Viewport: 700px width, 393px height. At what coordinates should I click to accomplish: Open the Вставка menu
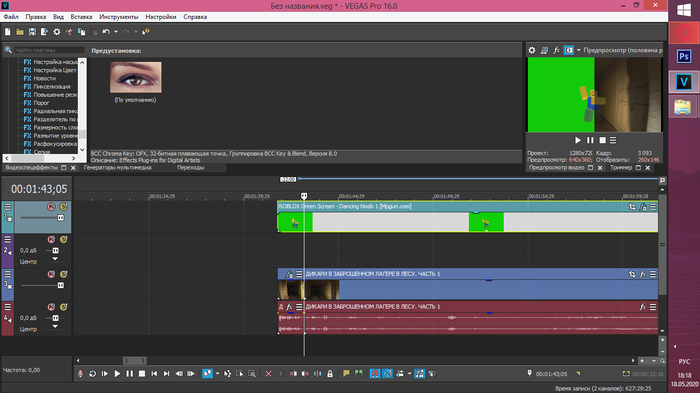click(81, 17)
